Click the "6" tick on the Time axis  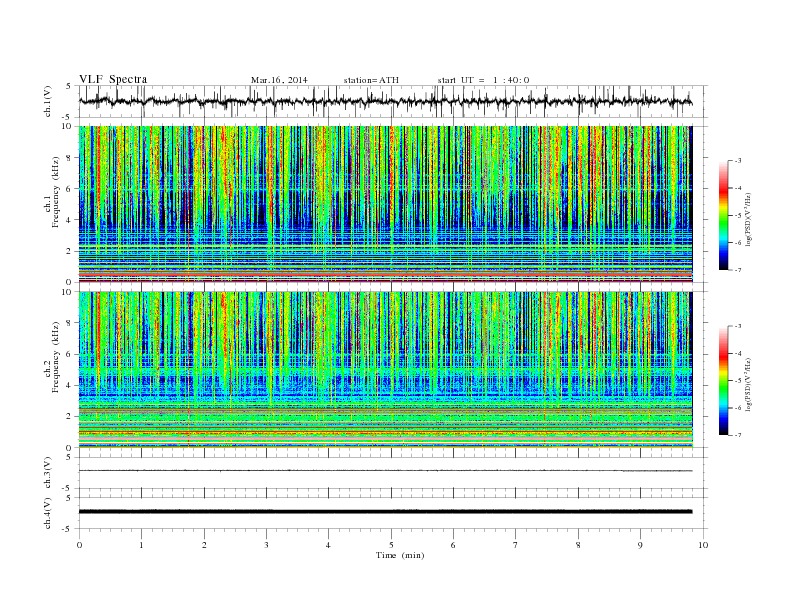tap(453, 545)
